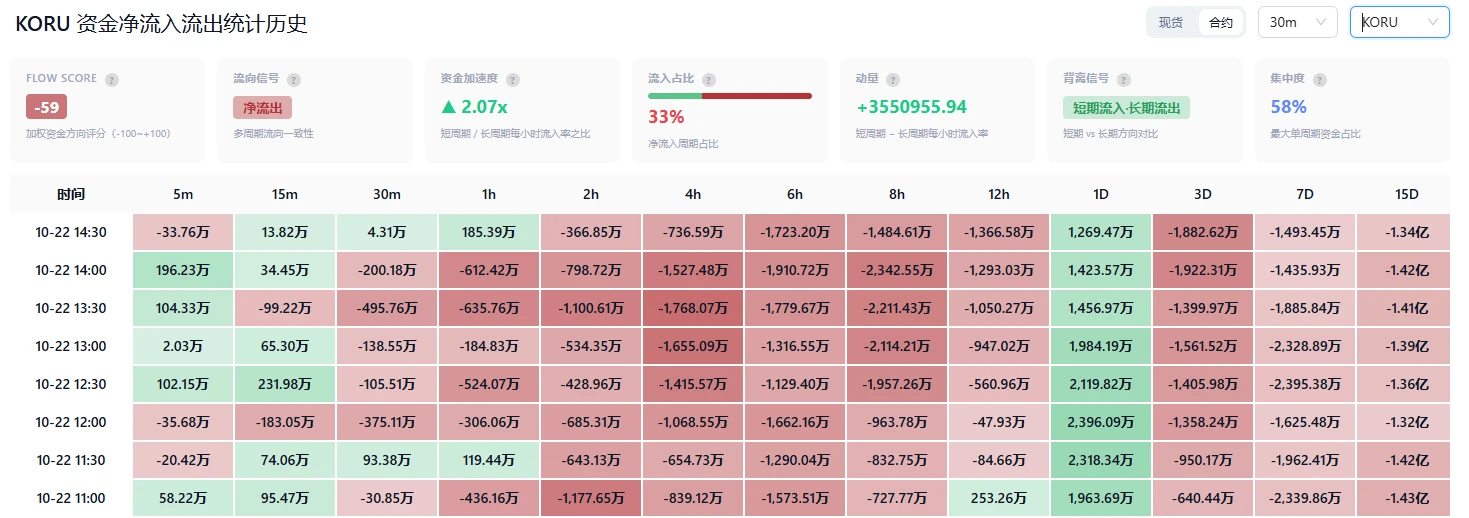Click the 15D column header
The height and width of the screenshot is (518, 1469).
click(x=1407, y=194)
